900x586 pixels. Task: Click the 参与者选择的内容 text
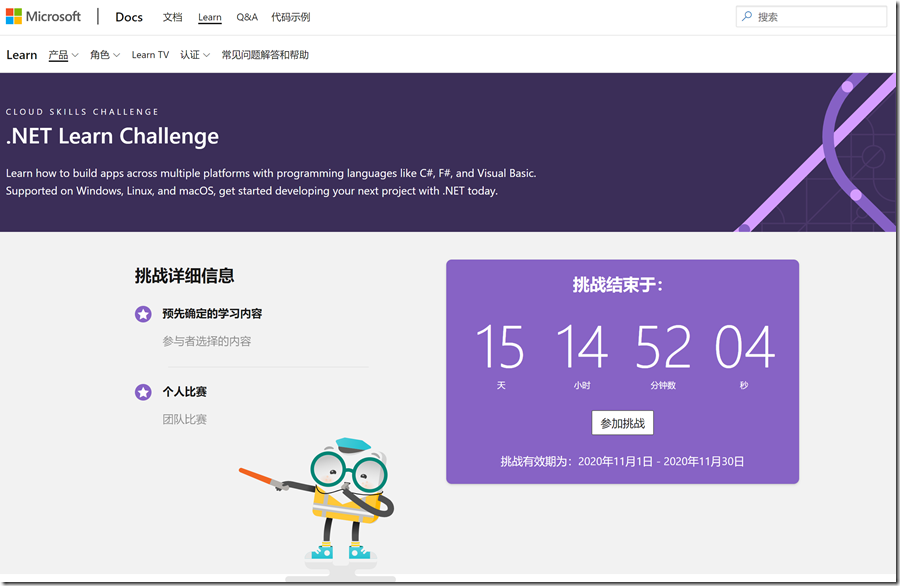click(x=207, y=341)
